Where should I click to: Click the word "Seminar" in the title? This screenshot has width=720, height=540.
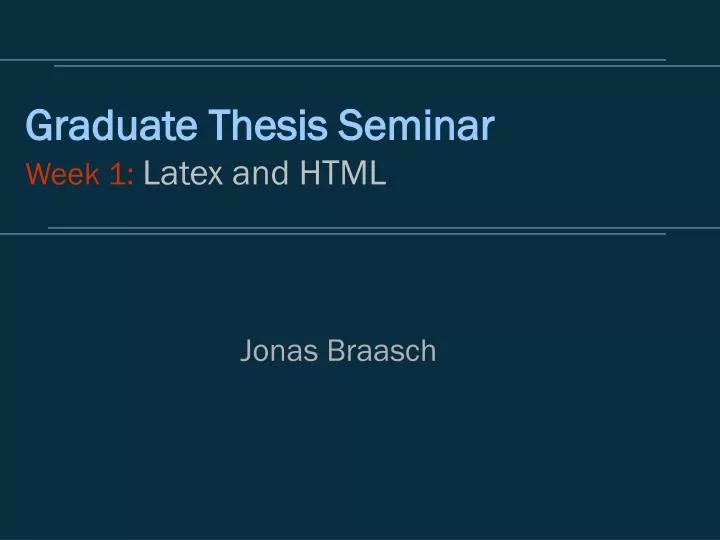tap(416, 125)
